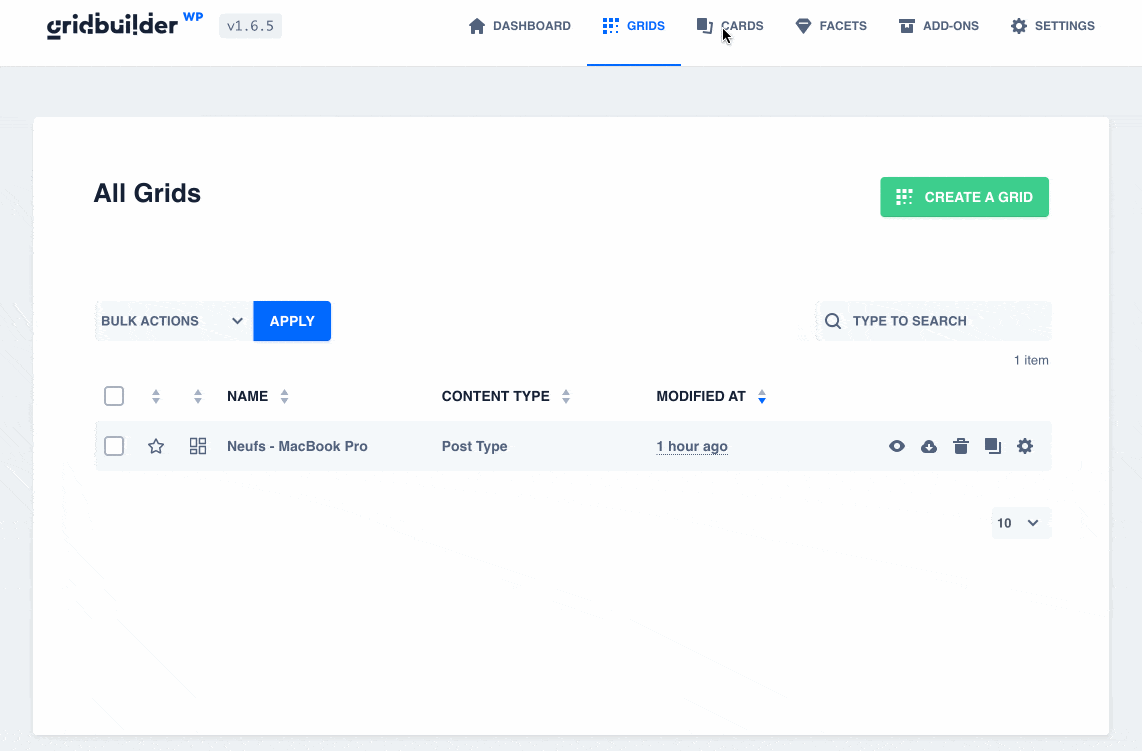Click the grid layout icon for Neufs - MacBook Pro
1142x751 pixels.
pos(198,447)
